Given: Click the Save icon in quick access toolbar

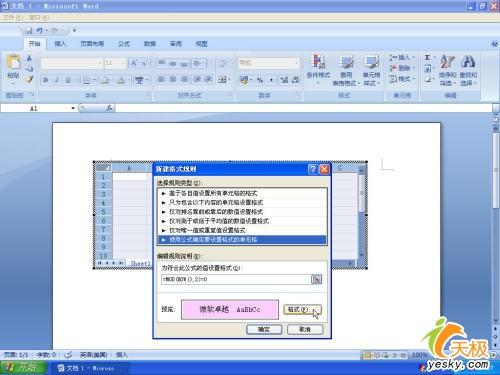Looking at the screenshot, I should [x=29, y=31].
